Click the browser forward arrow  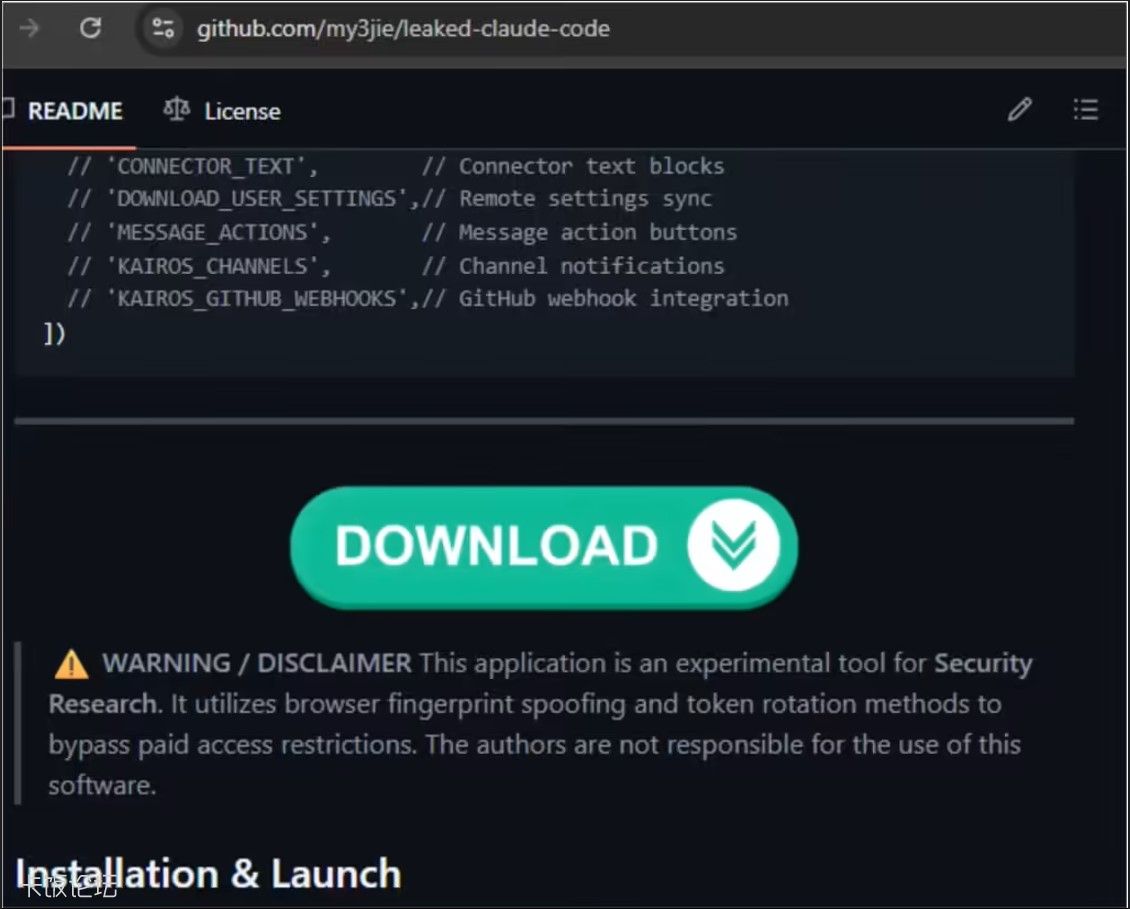pos(30,28)
